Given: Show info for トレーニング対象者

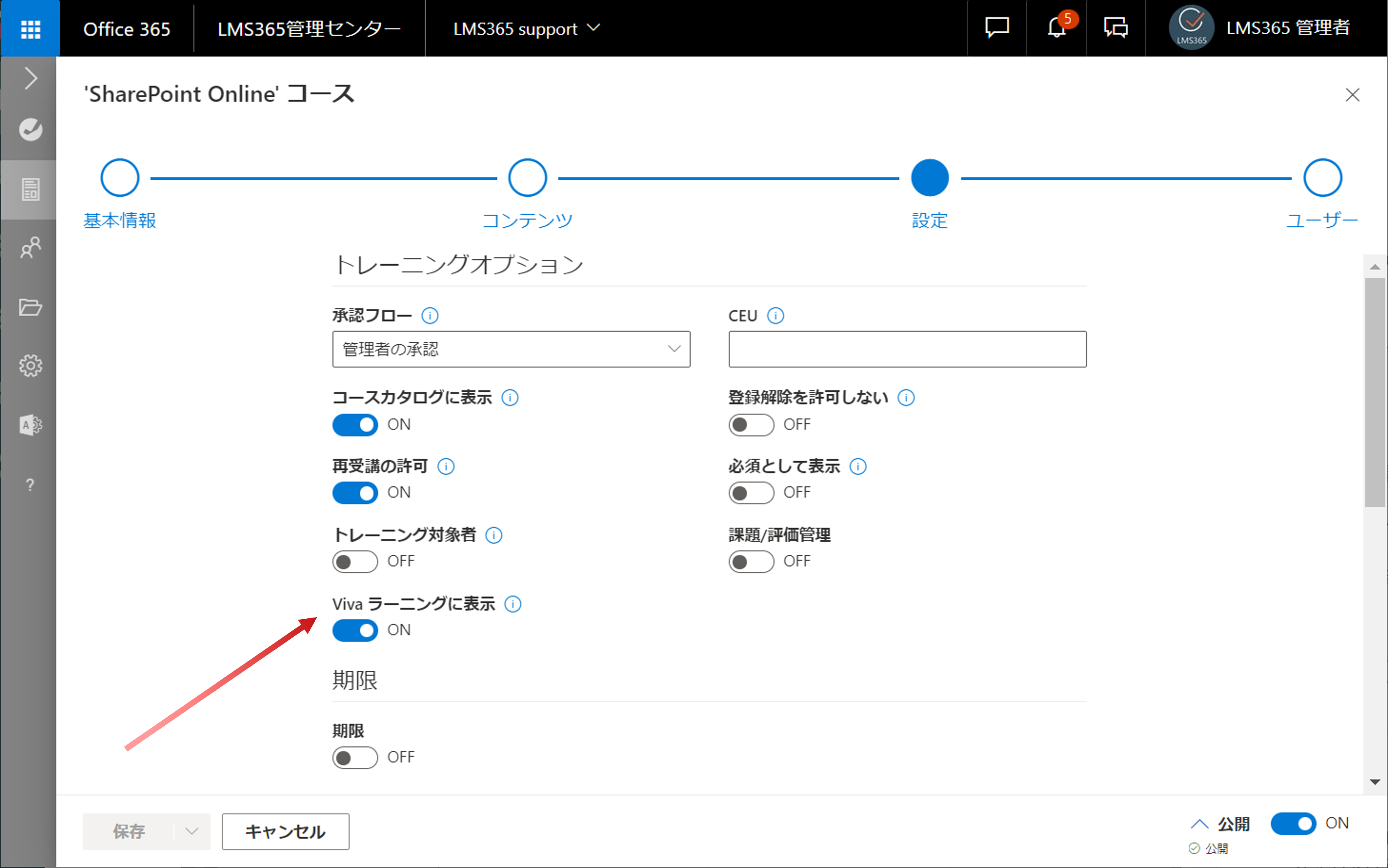Looking at the screenshot, I should click(x=494, y=535).
